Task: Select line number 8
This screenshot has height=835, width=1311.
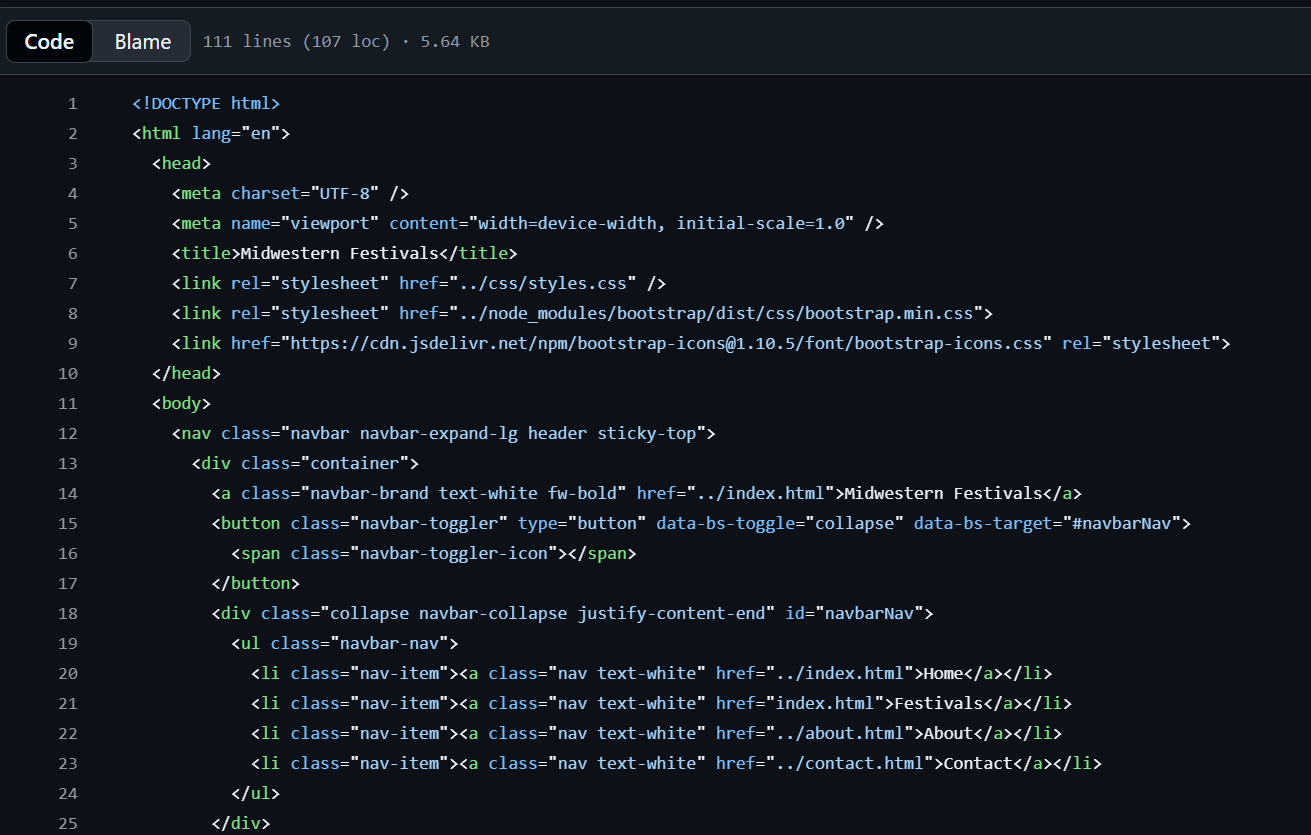Action: pyautogui.click(x=72, y=313)
